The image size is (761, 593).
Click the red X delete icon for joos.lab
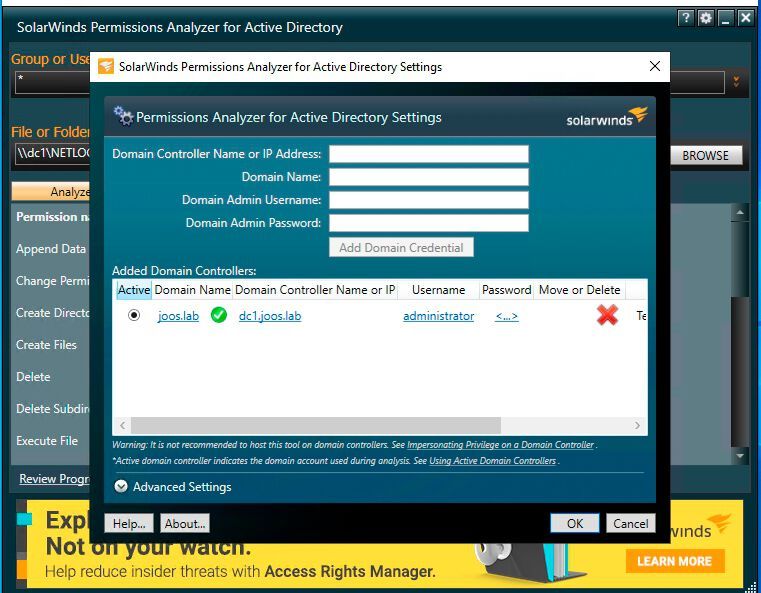coord(607,315)
